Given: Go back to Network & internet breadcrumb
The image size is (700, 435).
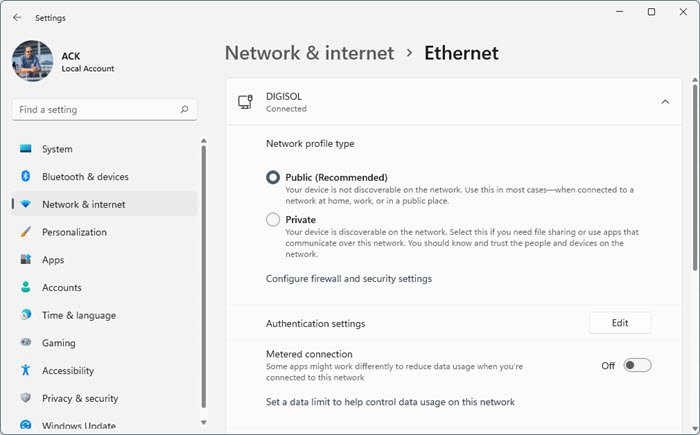Looking at the screenshot, I should [x=309, y=53].
